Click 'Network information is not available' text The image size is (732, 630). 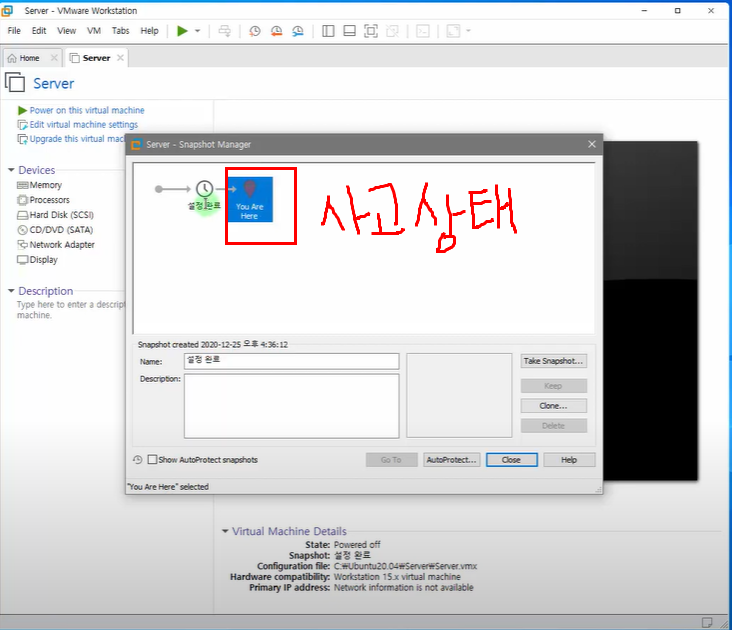tap(404, 588)
